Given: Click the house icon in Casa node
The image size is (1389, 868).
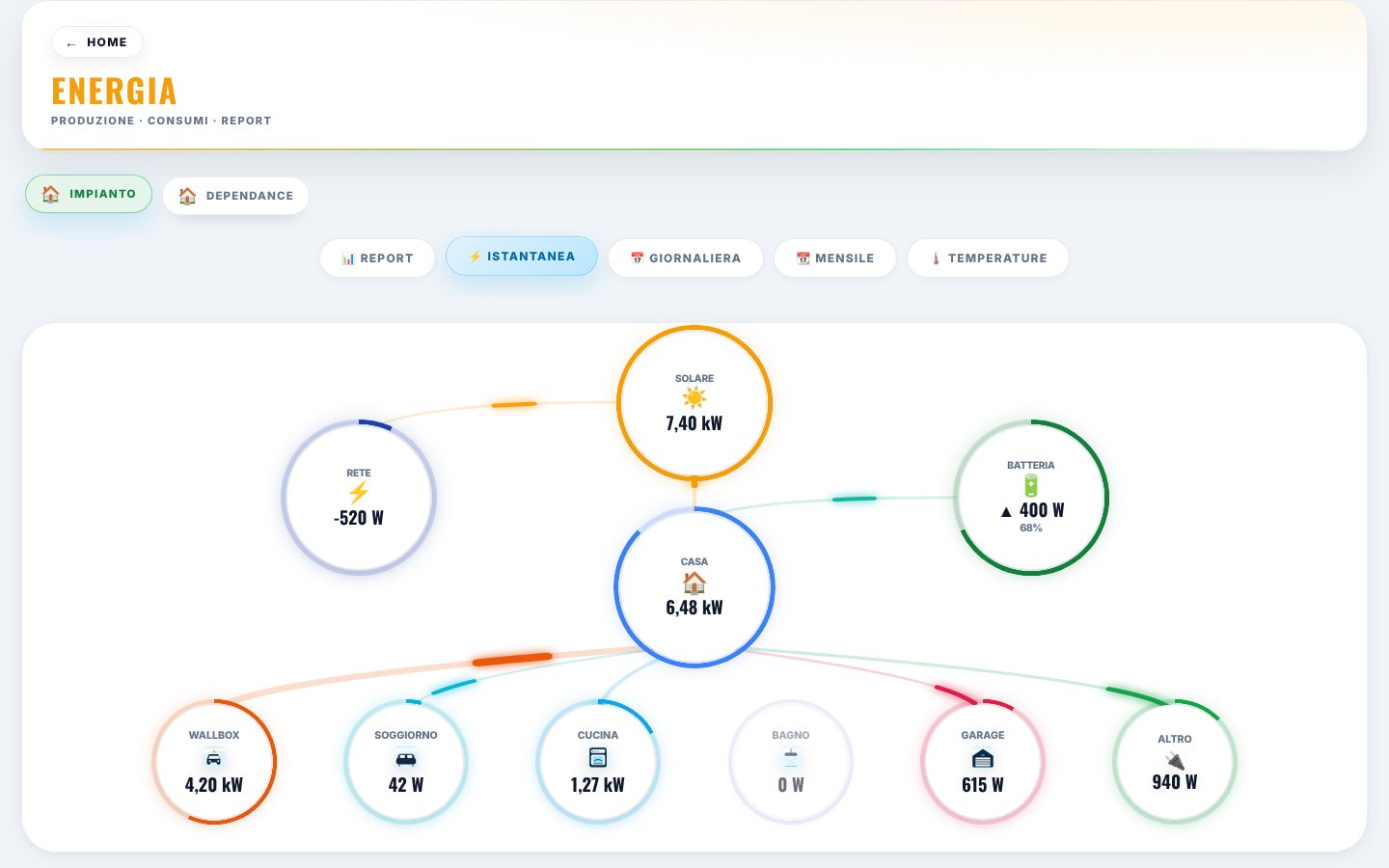Looking at the screenshot, I should coord(694,582).
